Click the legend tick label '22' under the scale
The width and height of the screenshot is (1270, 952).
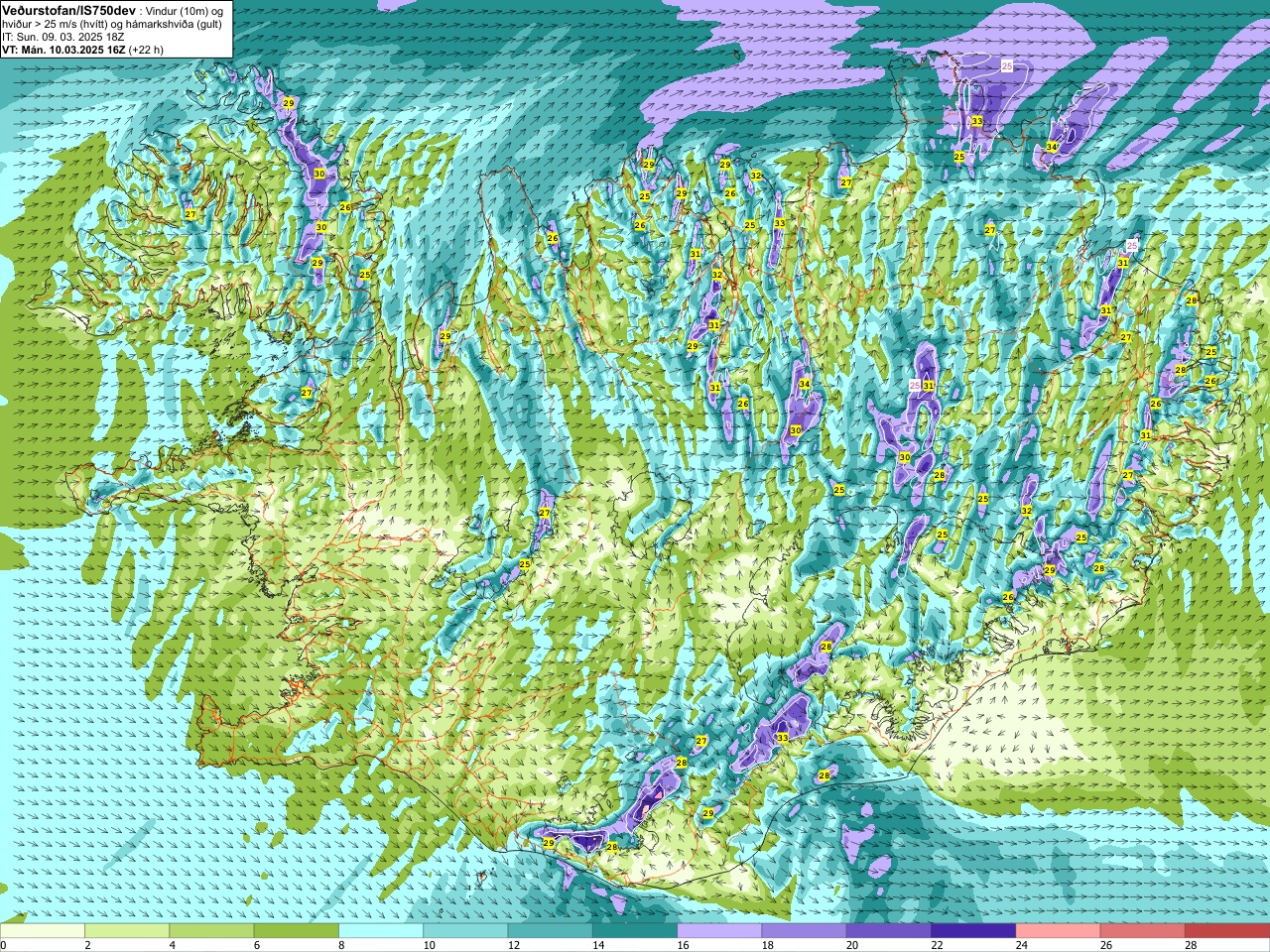tap(937, 945)
